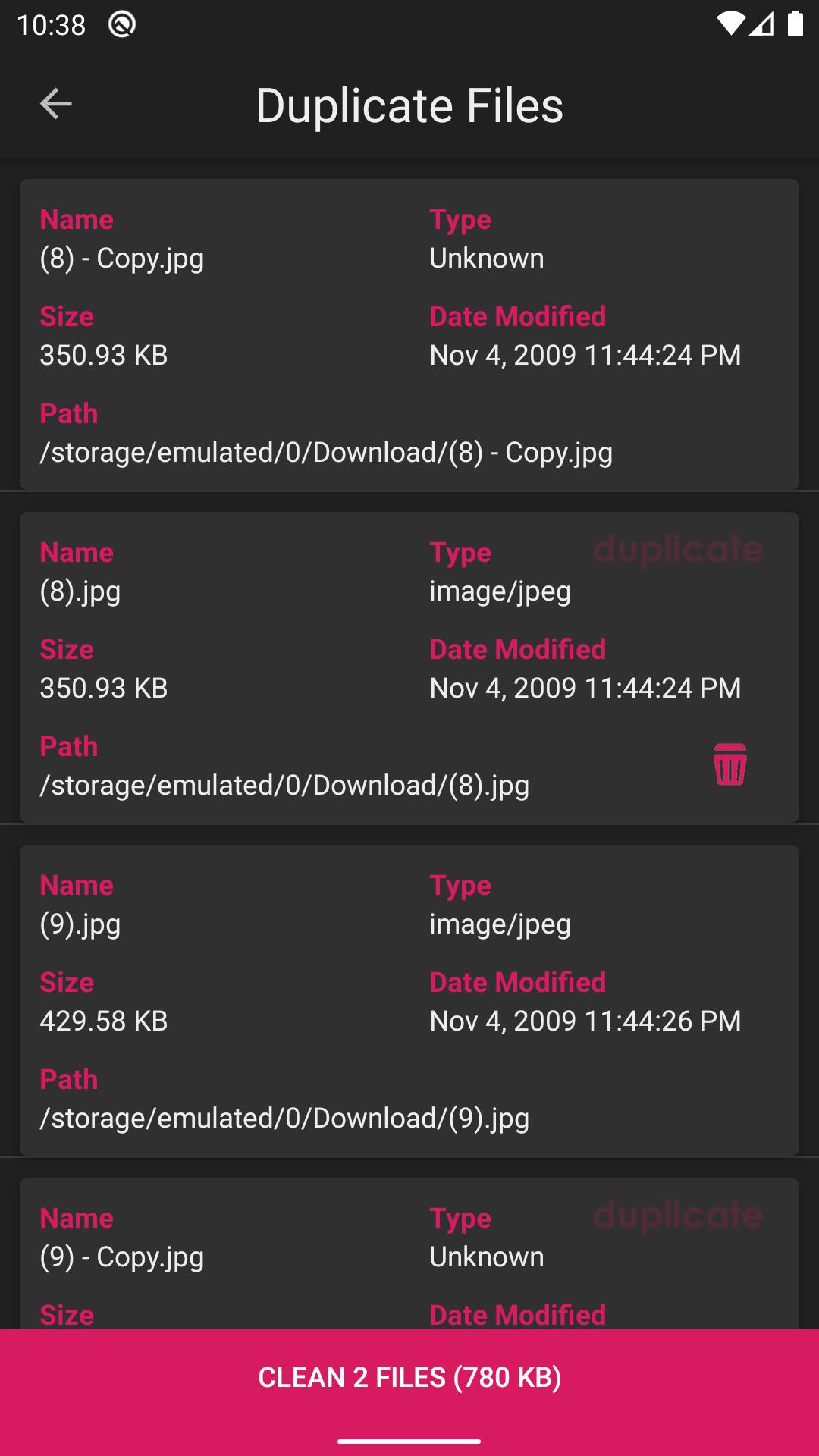The height and width of the screenshot is (1456, 819).
Task: Select the (8) - Copy.jpg file card
Action: [x=409, y=334]
